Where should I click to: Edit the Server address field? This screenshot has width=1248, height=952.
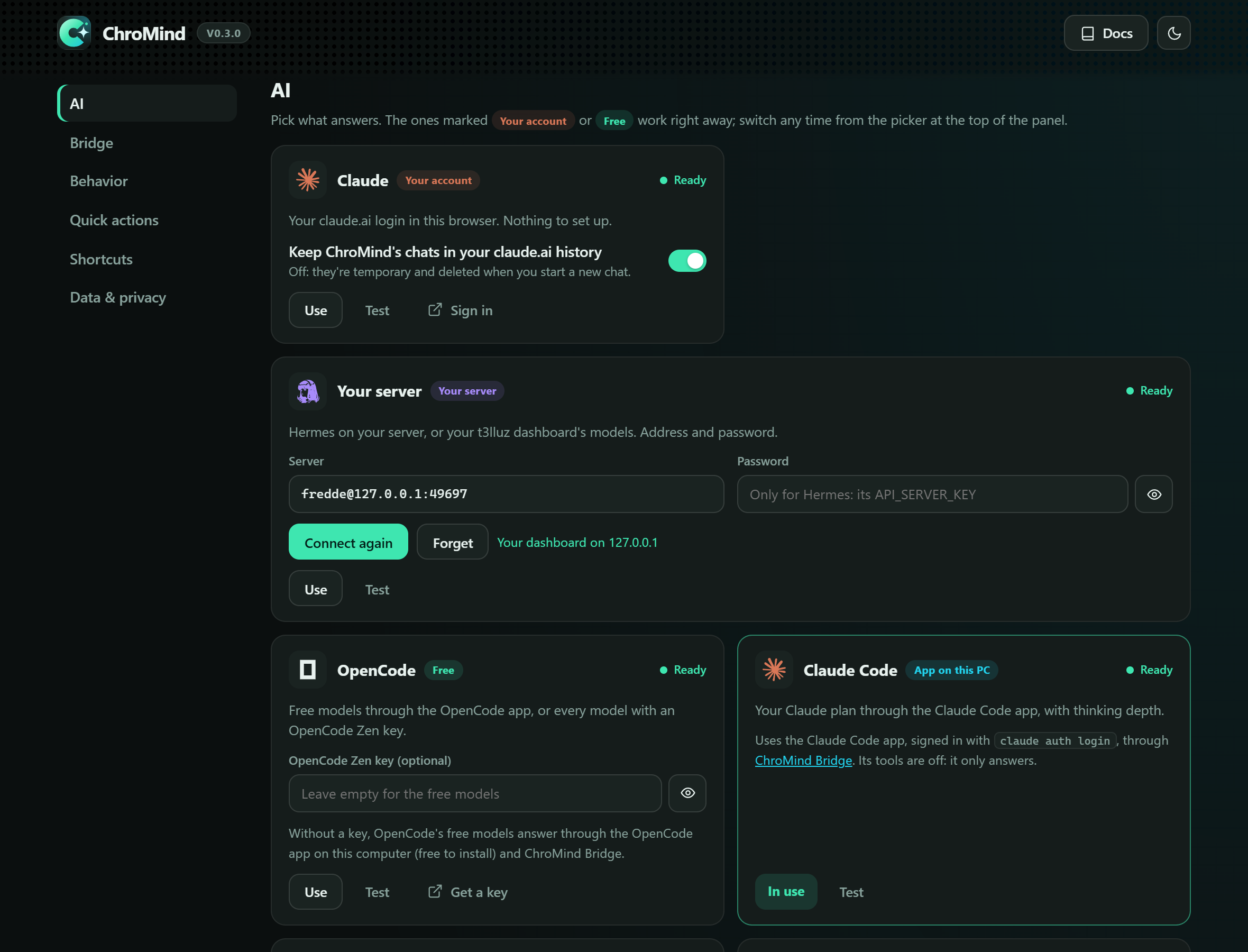coord(506,493)
